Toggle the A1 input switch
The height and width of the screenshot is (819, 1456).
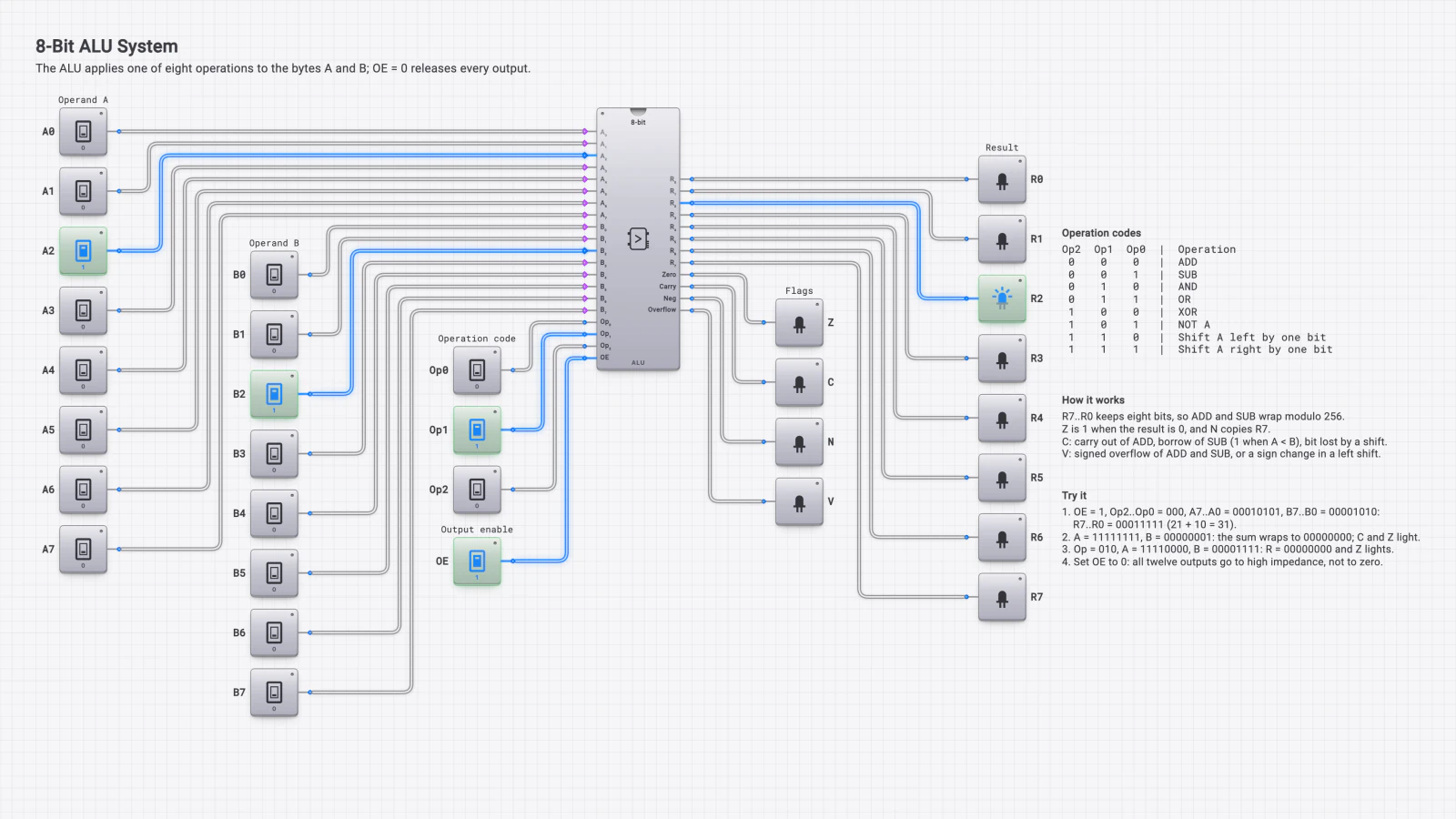pos(83,191)
